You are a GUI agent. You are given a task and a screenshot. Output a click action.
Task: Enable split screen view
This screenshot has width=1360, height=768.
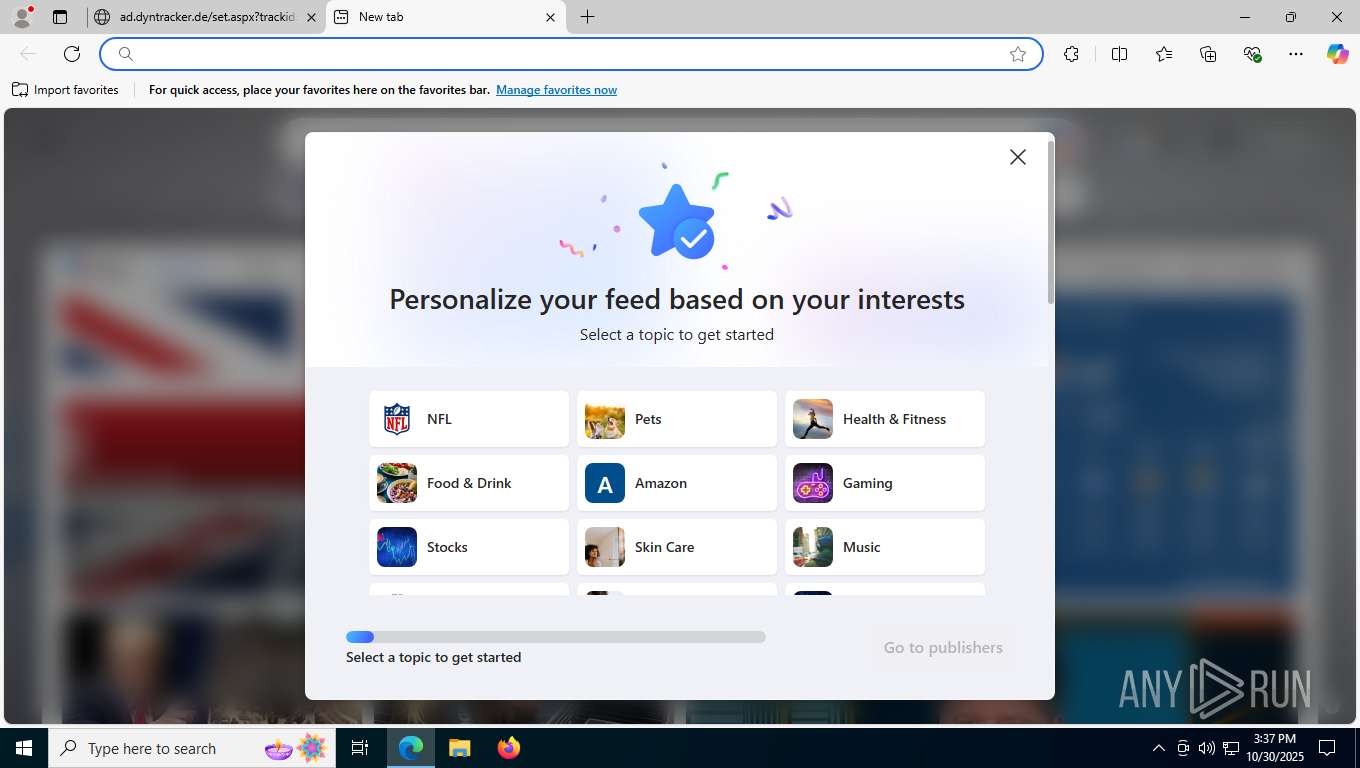click(1119, 54)
